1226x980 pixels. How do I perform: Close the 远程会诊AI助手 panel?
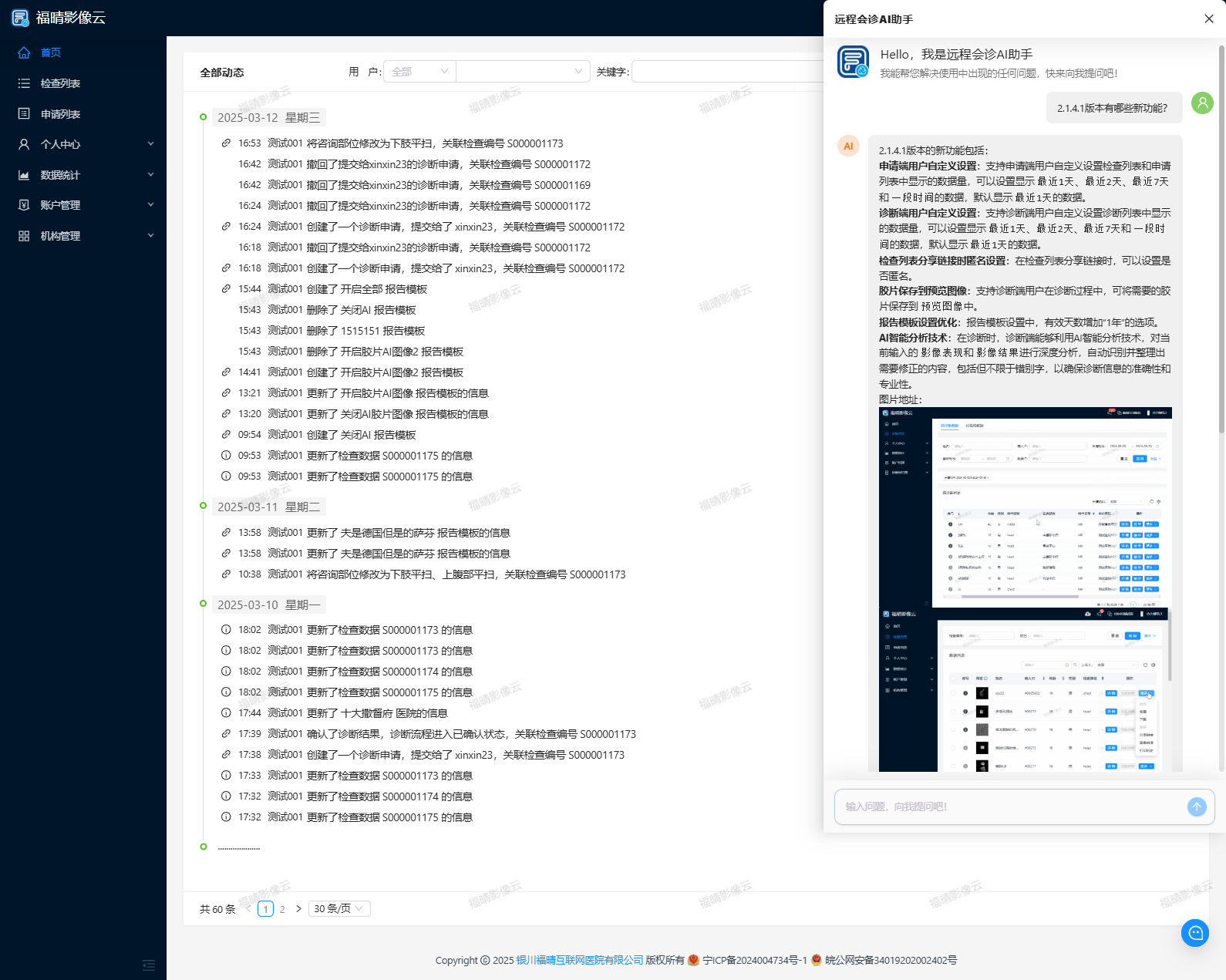tap(1208, 19)
